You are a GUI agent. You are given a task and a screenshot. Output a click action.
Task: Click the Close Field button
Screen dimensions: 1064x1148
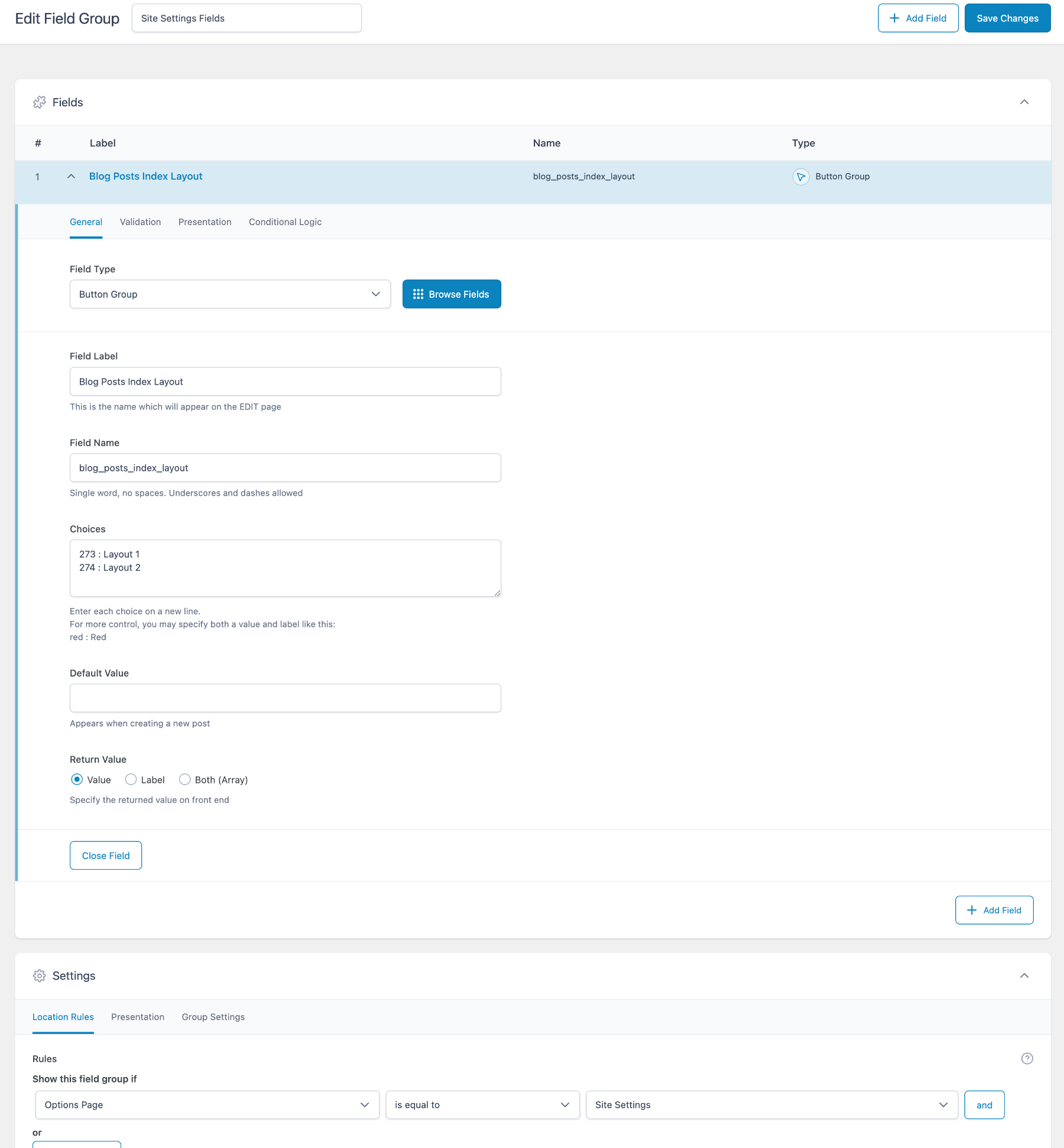click(x=106, y=856)
